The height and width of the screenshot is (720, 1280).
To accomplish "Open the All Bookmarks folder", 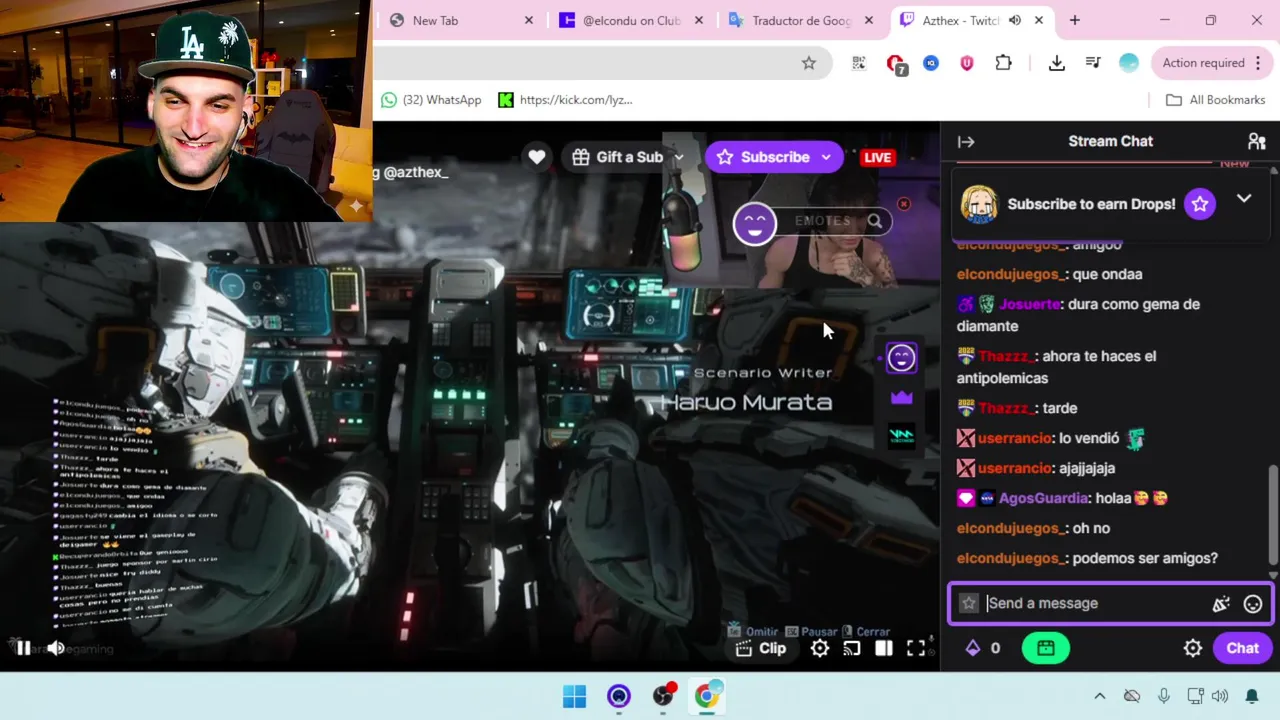I will (1216, 100).
